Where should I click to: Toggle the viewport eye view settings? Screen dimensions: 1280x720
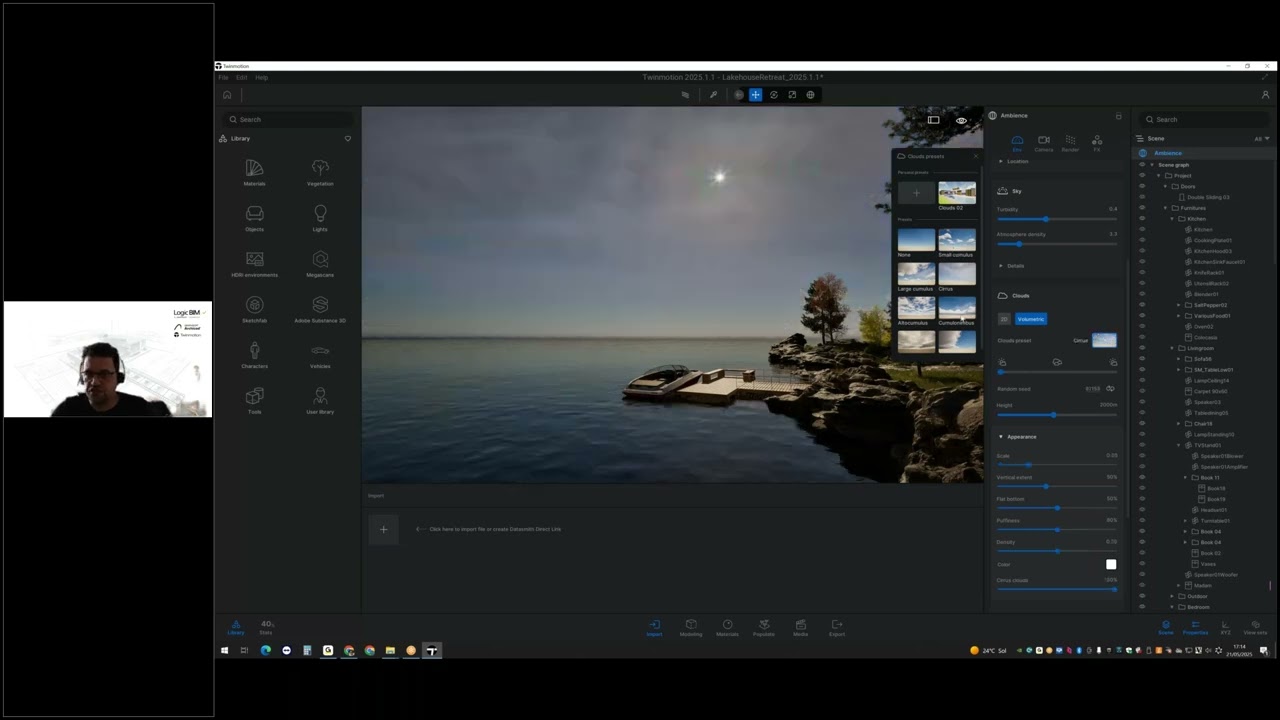(x=961, y=120)
